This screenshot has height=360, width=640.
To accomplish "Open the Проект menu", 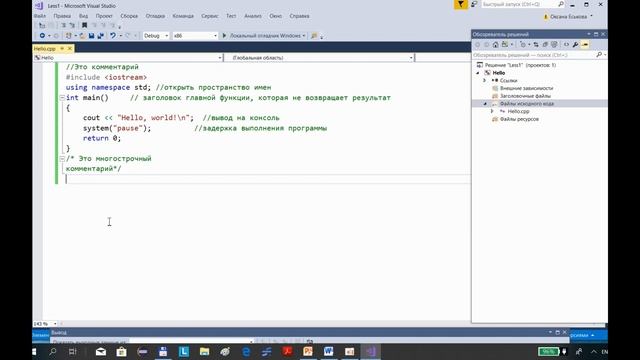I will 104,16.
